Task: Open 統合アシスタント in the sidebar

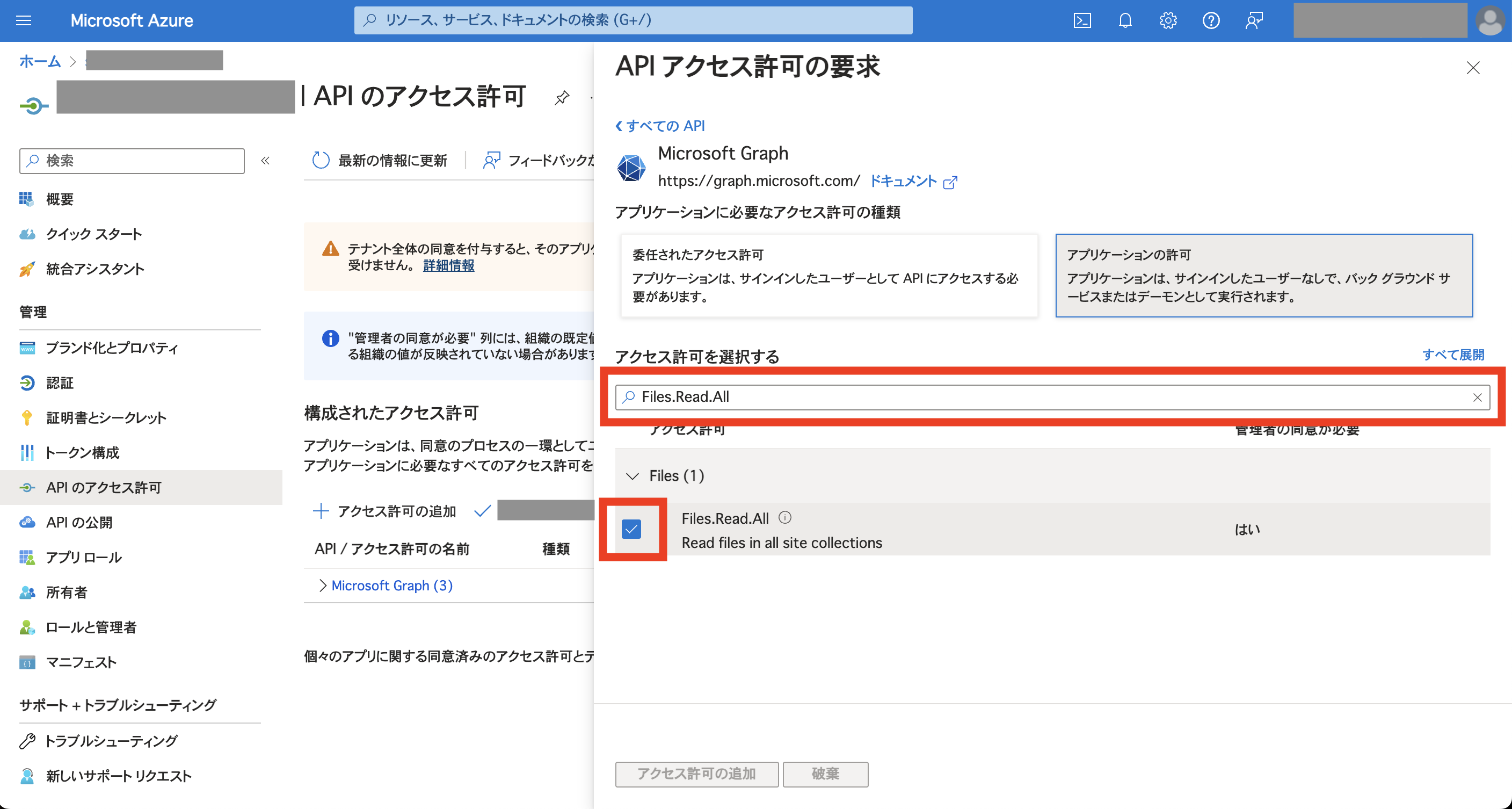Action: (95, 269)
